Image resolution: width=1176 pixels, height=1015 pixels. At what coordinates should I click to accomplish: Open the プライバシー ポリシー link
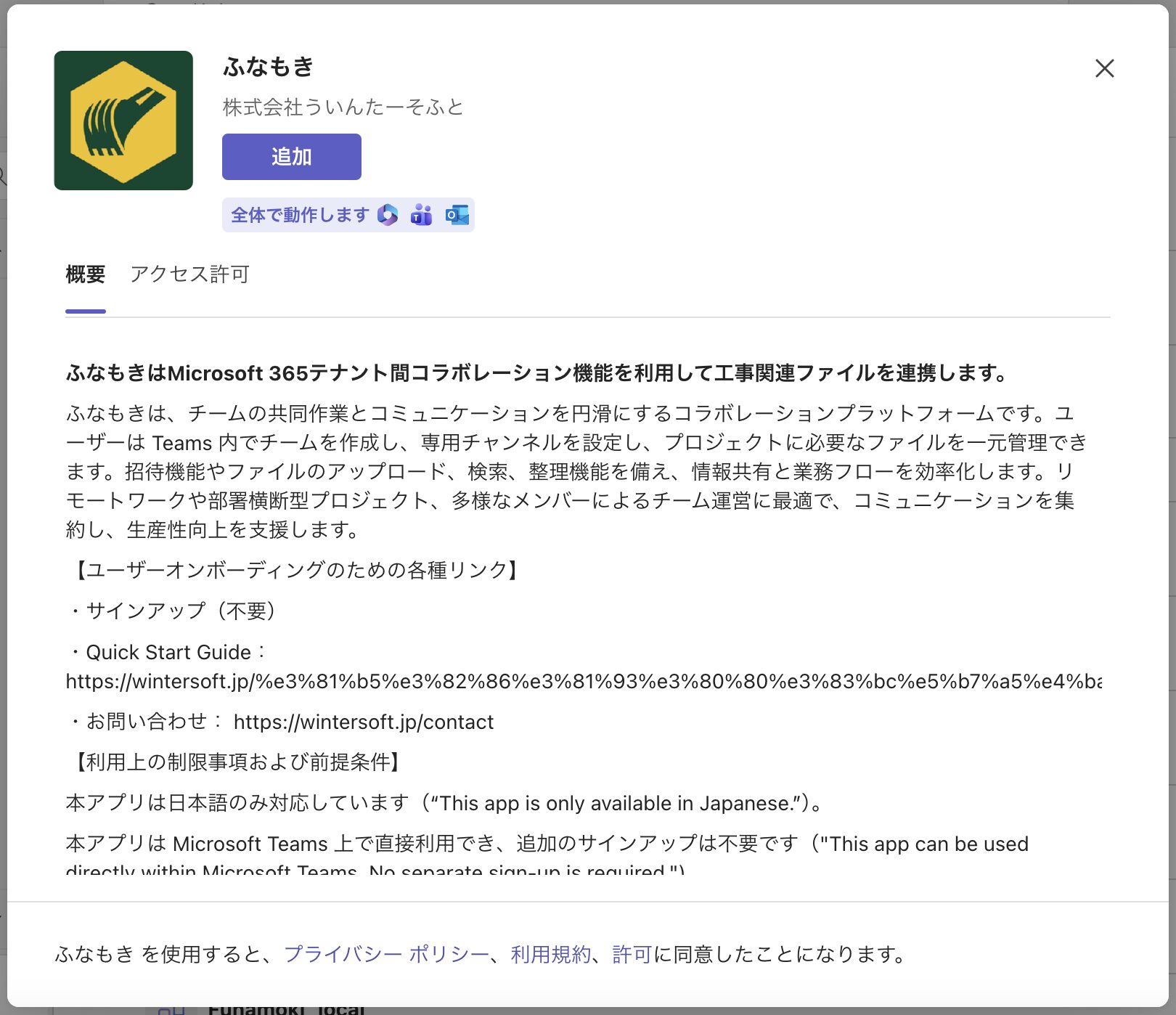pos(386,954)
